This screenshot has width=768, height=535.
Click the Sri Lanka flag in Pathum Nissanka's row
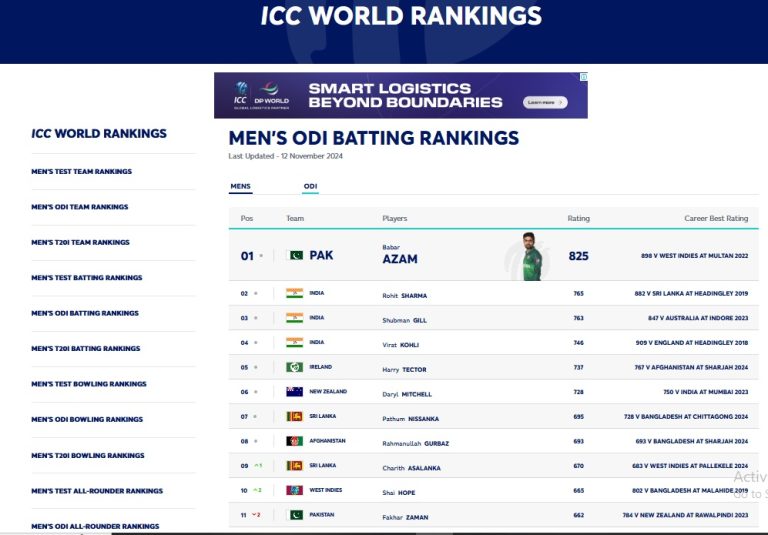pyautogui.click(x=294, y=416)
